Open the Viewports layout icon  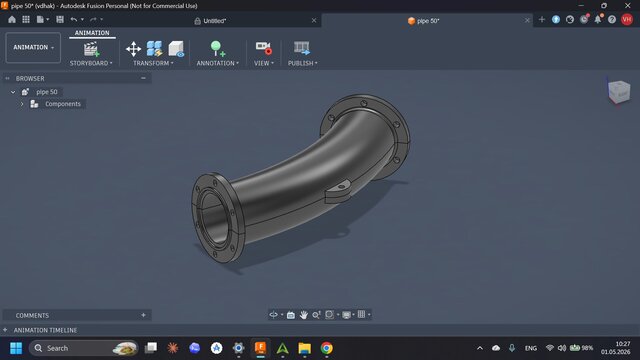point(361,314)
